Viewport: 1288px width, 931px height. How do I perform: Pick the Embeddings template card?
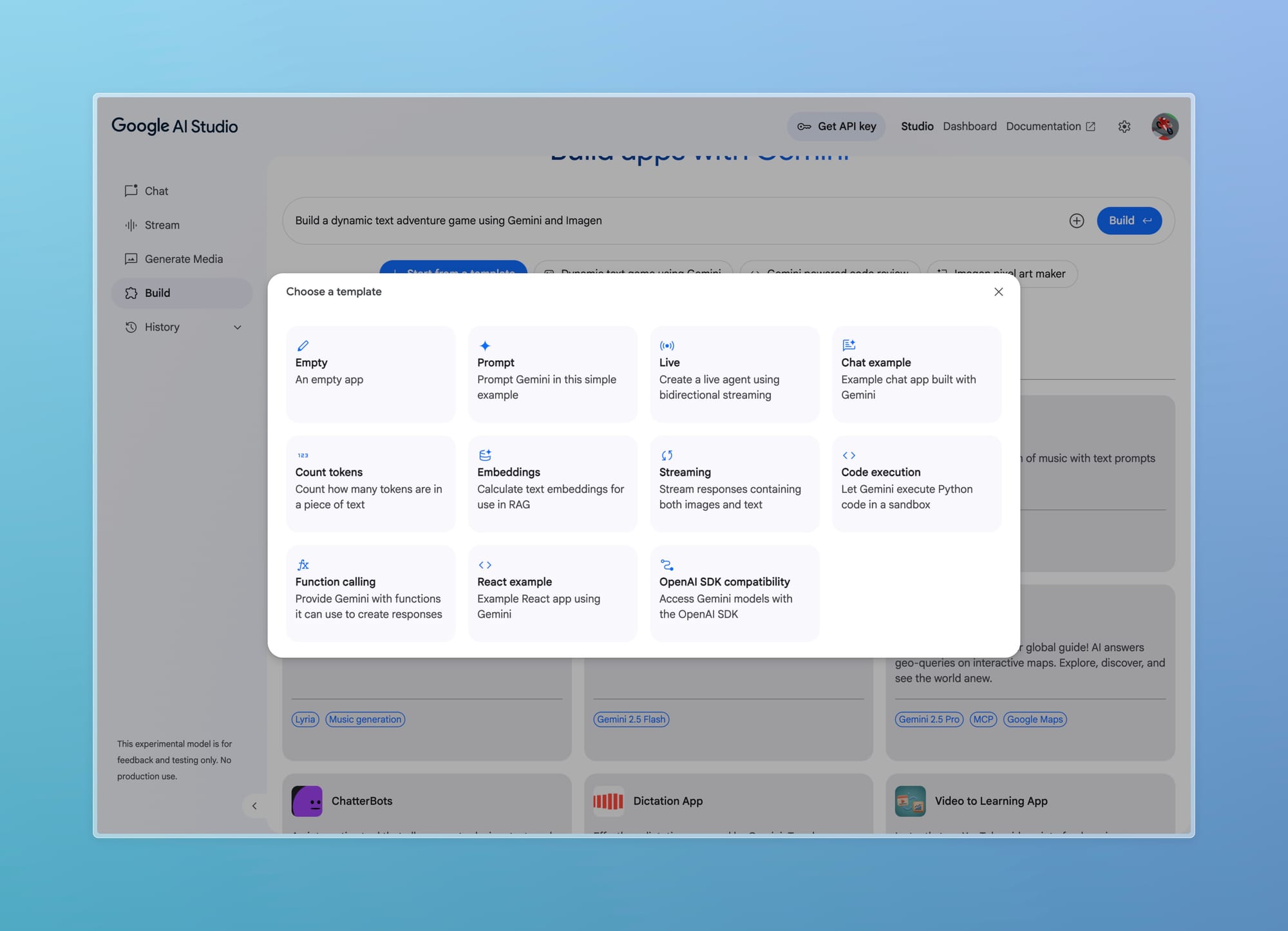(552, 483)
